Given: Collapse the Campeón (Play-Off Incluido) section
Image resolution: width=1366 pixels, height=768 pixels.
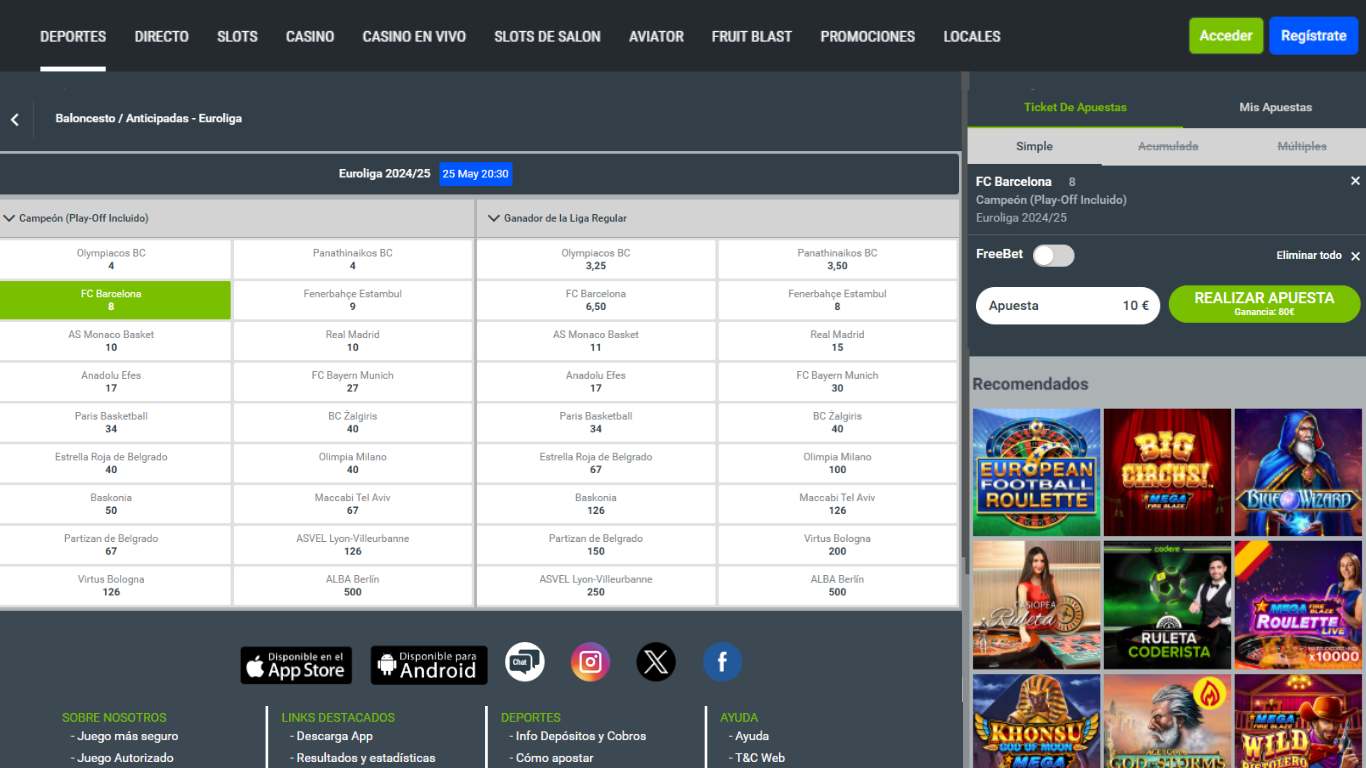Looking at the screenshot, I should [x=10, y=218].
